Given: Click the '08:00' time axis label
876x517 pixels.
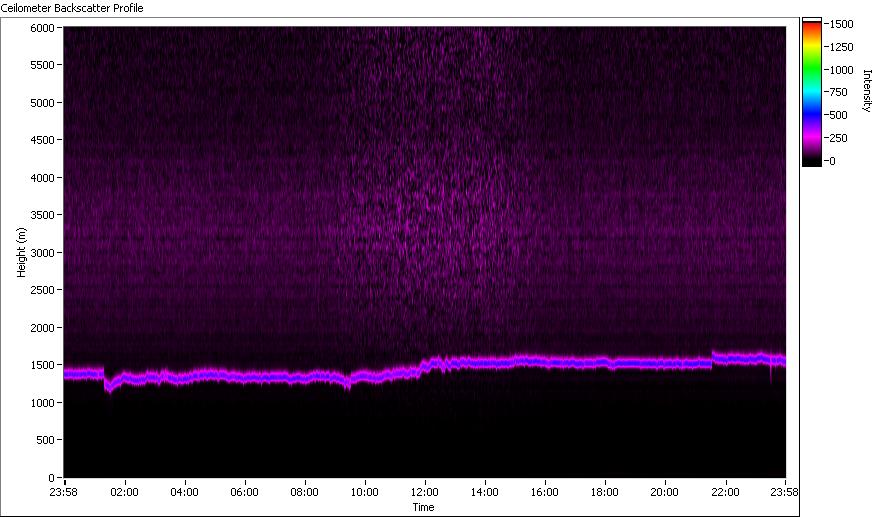Looking at the screenshot, I should [x=304, y=492].
